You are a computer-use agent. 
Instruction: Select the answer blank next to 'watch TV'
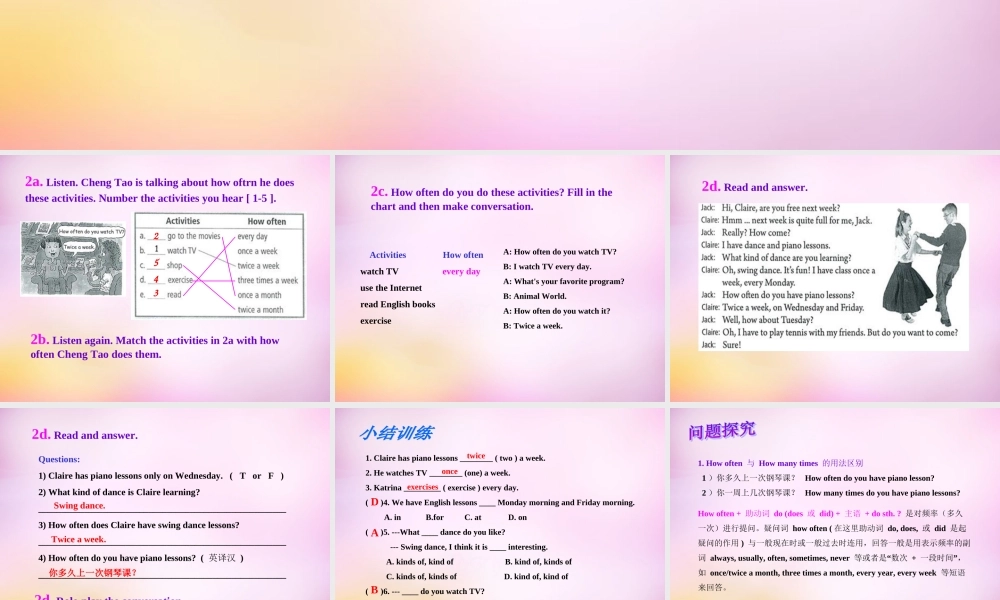(461, 271)
